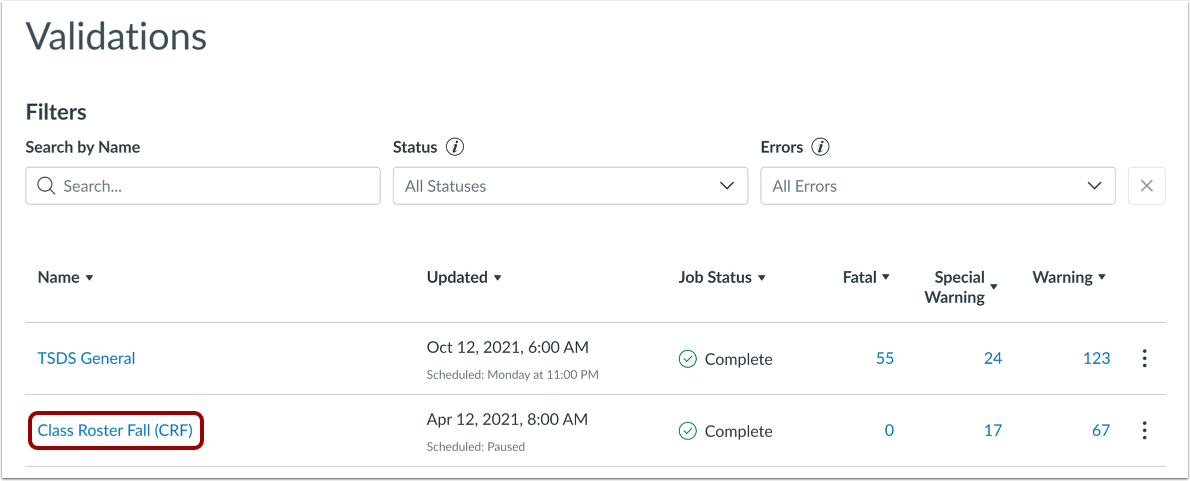This screenshot has width=1190, height=481.
Task: Click the 55 fatal errors count
Action: 884,358
